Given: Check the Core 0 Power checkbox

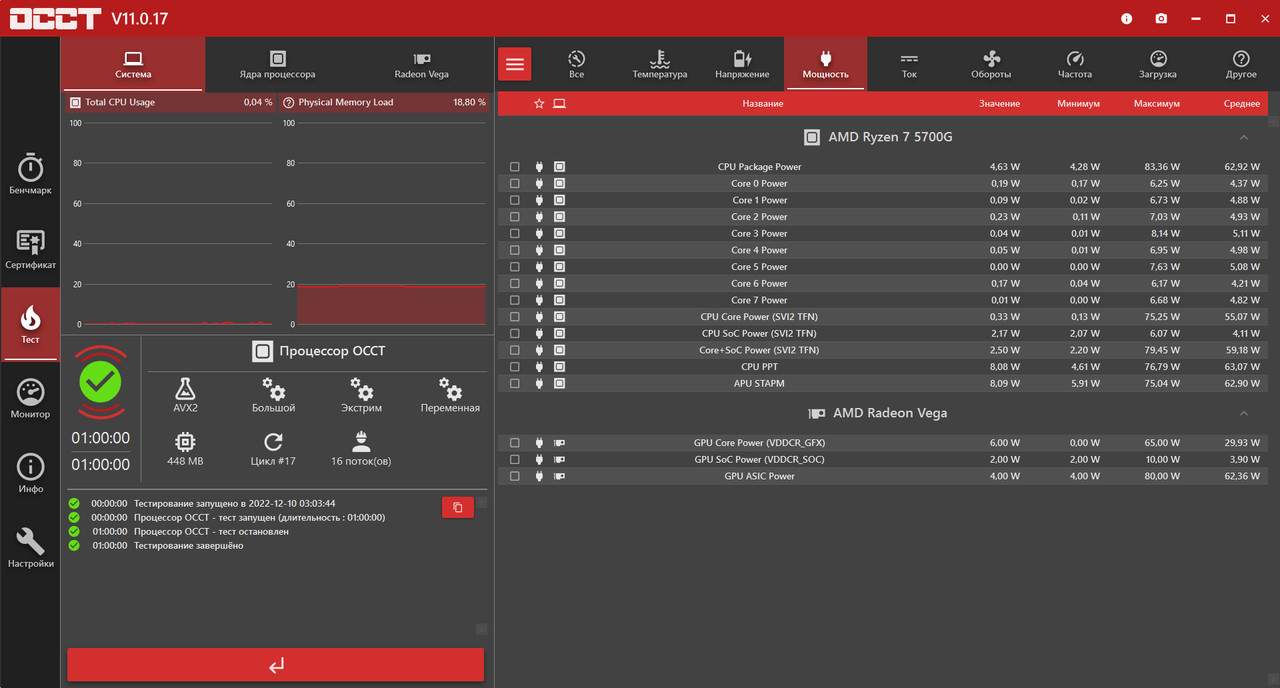Looking at the screenshot, I should 515,184.
